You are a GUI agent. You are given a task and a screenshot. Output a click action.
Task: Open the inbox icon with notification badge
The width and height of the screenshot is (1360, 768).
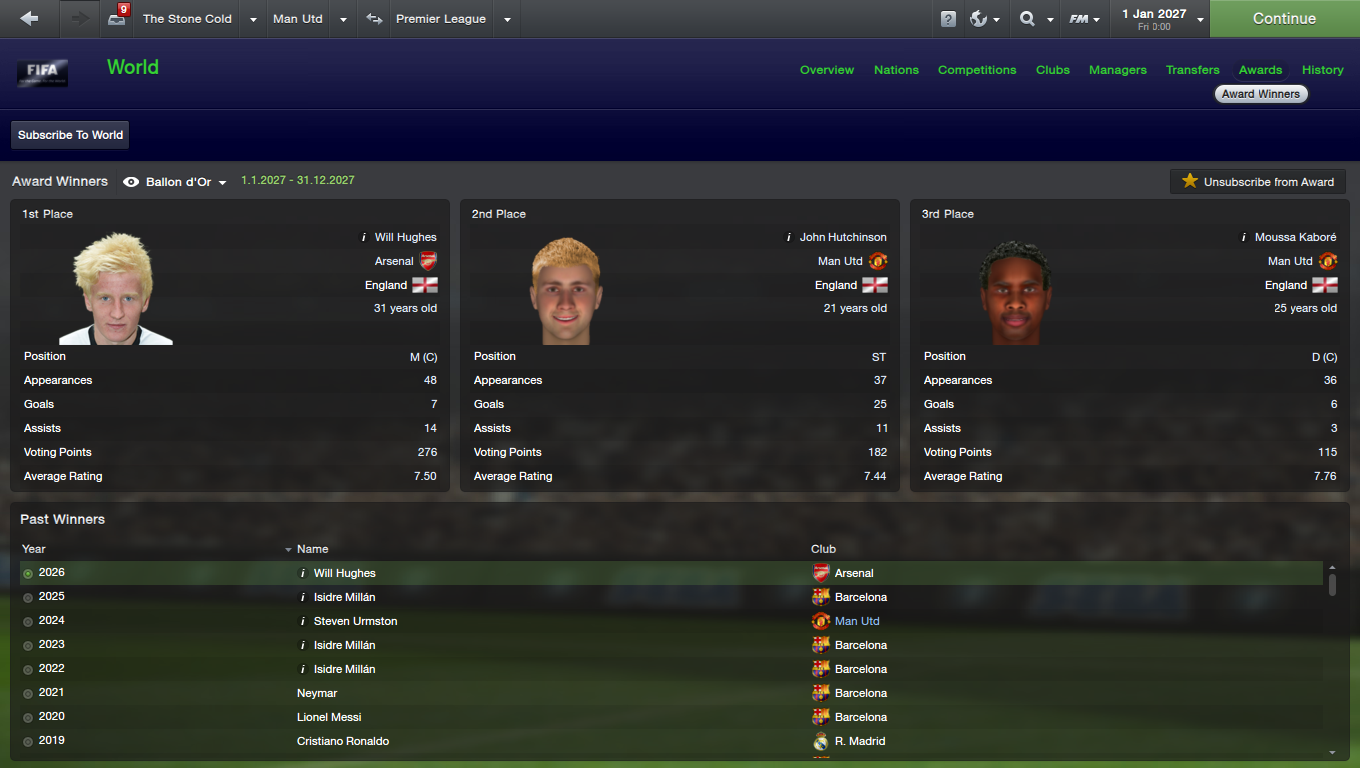[x=118, y=17]
